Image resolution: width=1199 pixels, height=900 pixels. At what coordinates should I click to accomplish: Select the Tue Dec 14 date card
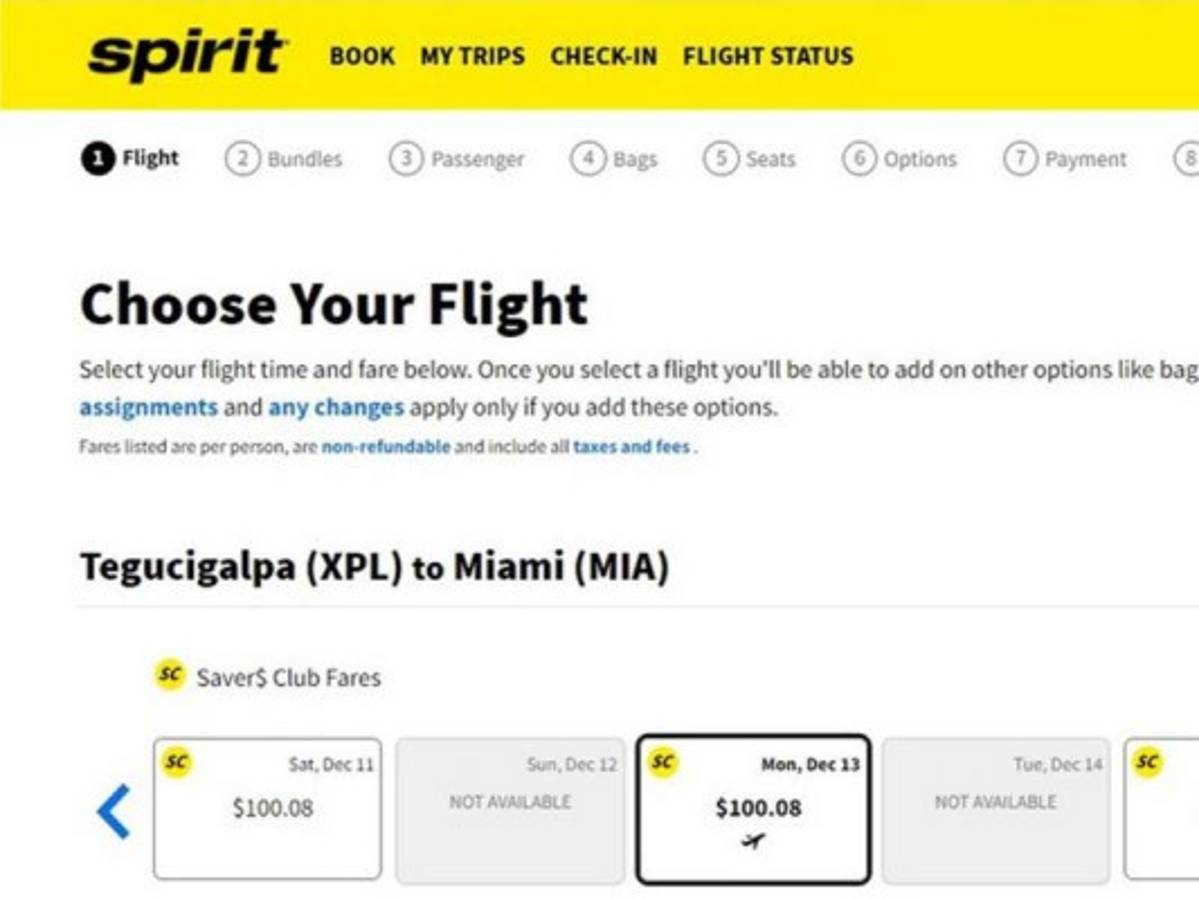tap(994, 808)
